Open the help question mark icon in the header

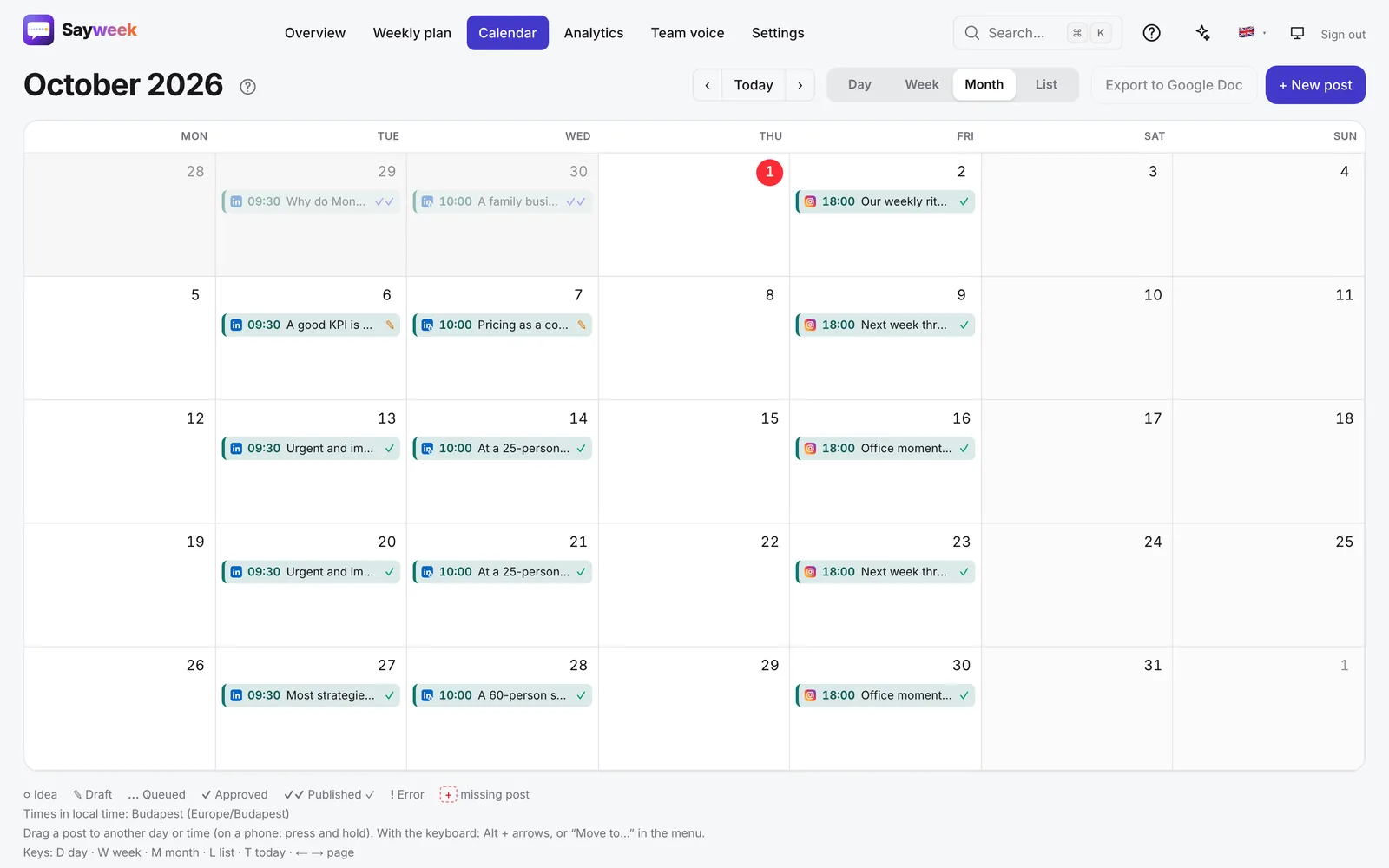(1151, 33)
